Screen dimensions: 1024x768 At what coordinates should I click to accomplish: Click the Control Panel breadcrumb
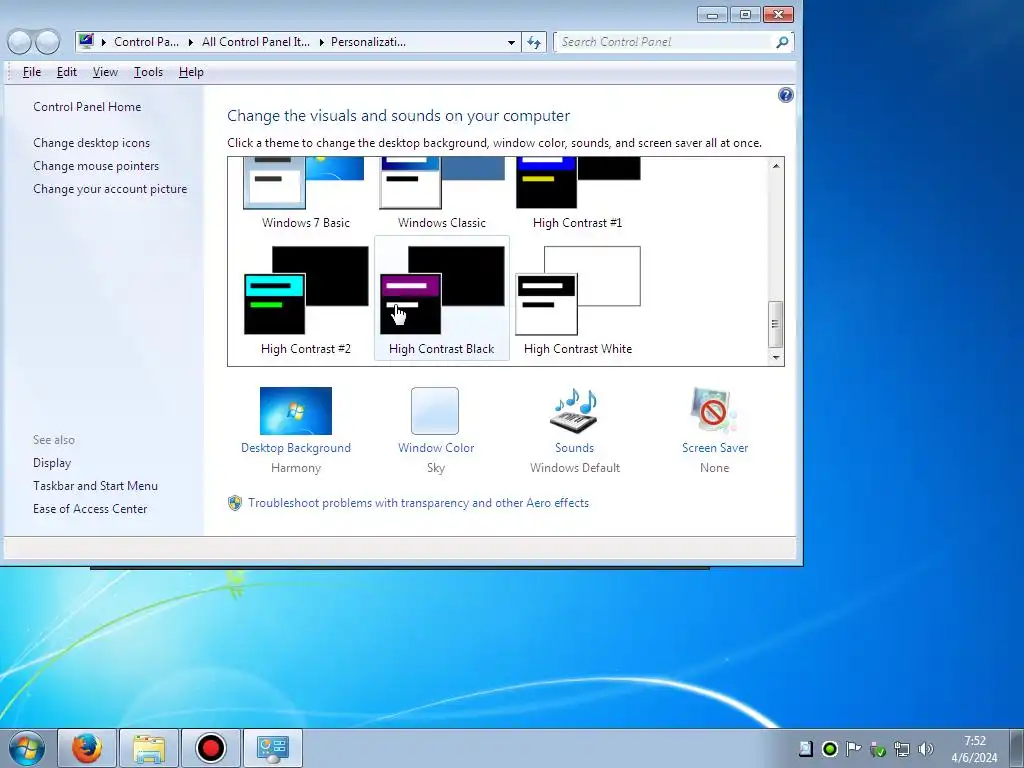[146, 42]
